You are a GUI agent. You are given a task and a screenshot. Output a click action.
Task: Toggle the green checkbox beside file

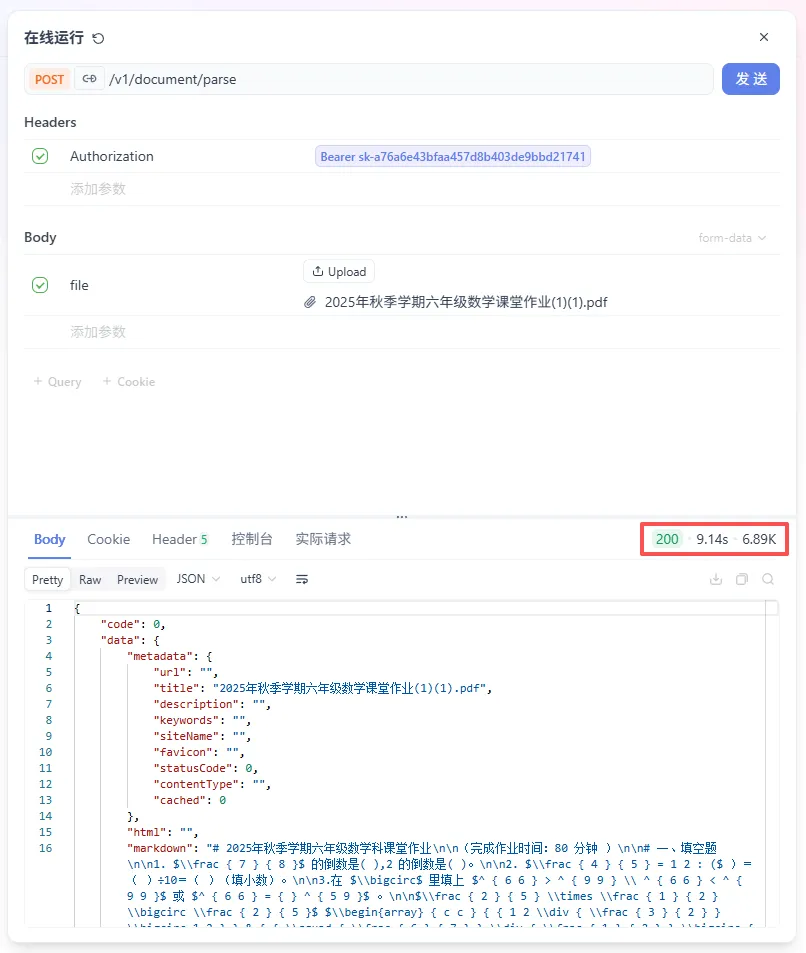tap(40, 285)
